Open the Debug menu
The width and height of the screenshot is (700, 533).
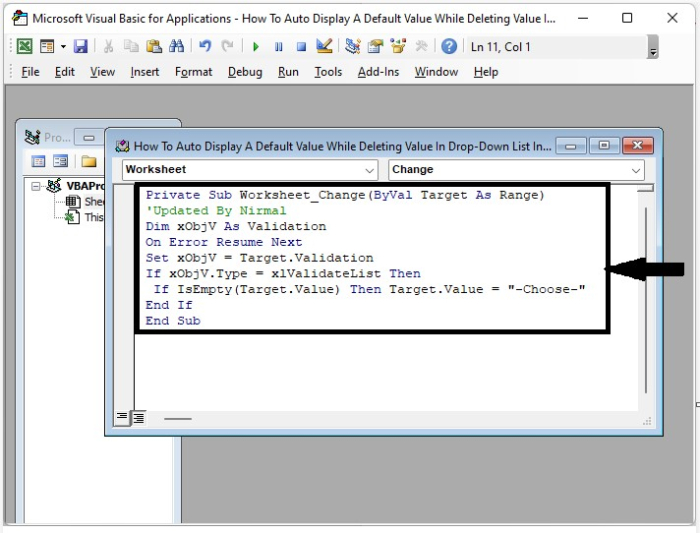pos(245,72)
